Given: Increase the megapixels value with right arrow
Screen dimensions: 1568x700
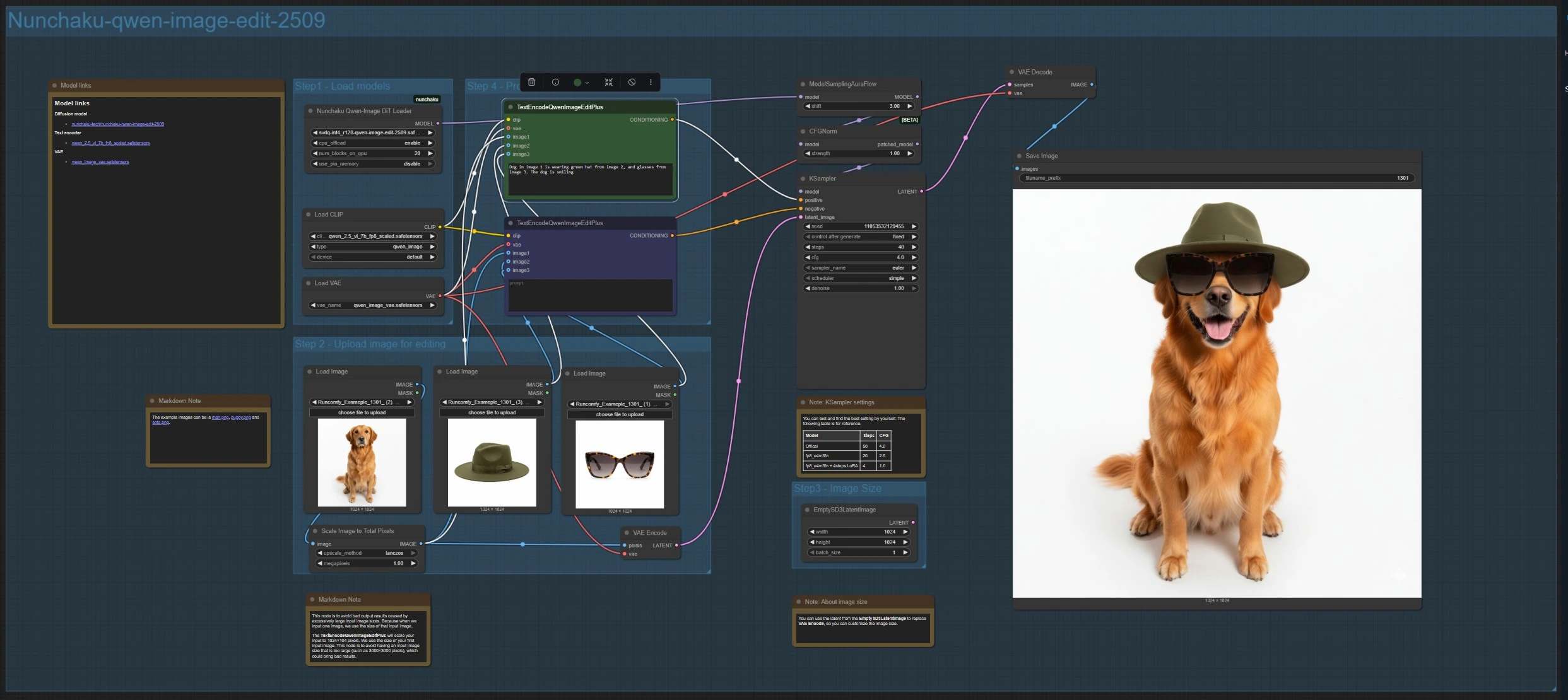Looking at the screenshot, I should 413,563.
